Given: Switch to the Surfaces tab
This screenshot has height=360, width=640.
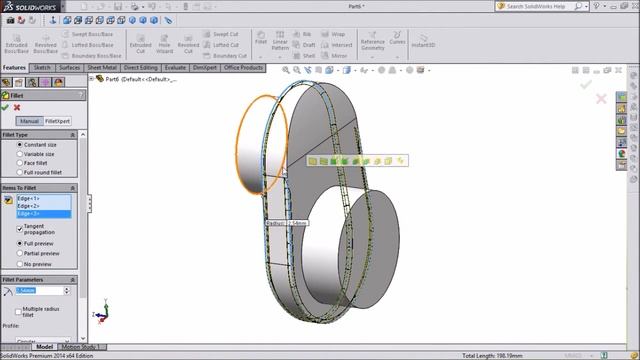Looking at the screenshot, I should point(69,68).
